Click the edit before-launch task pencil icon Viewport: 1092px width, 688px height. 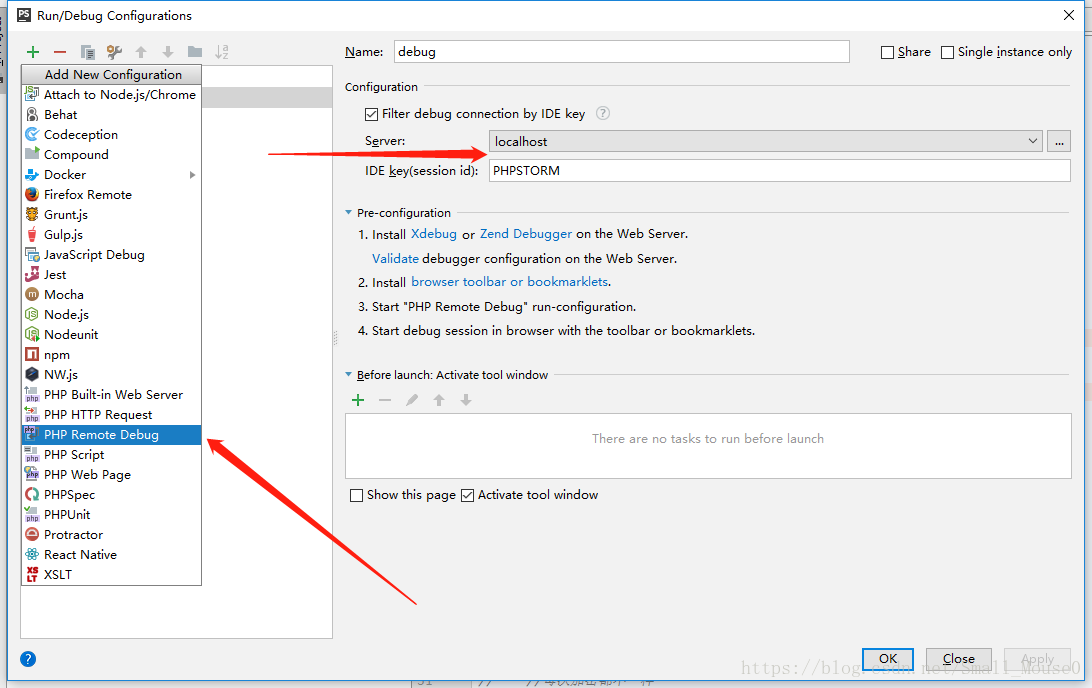[412, 400]
